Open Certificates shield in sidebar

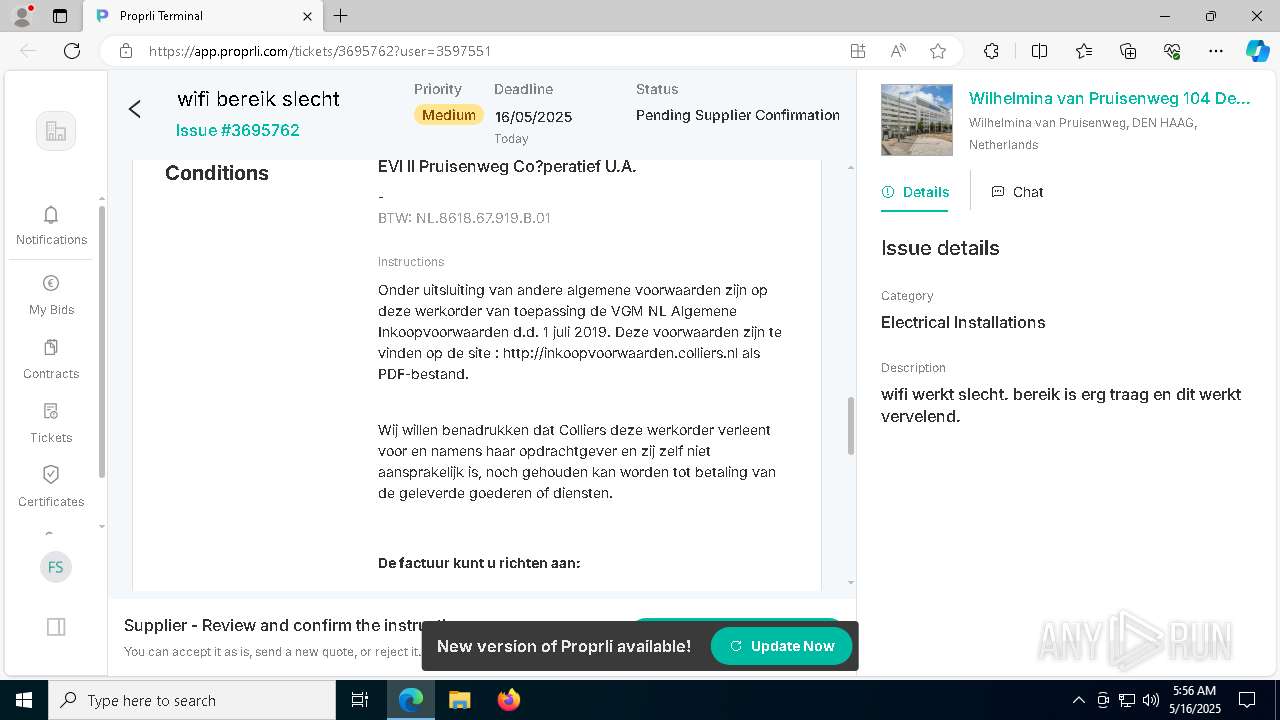pyautogui.click(x=51, y=487)
